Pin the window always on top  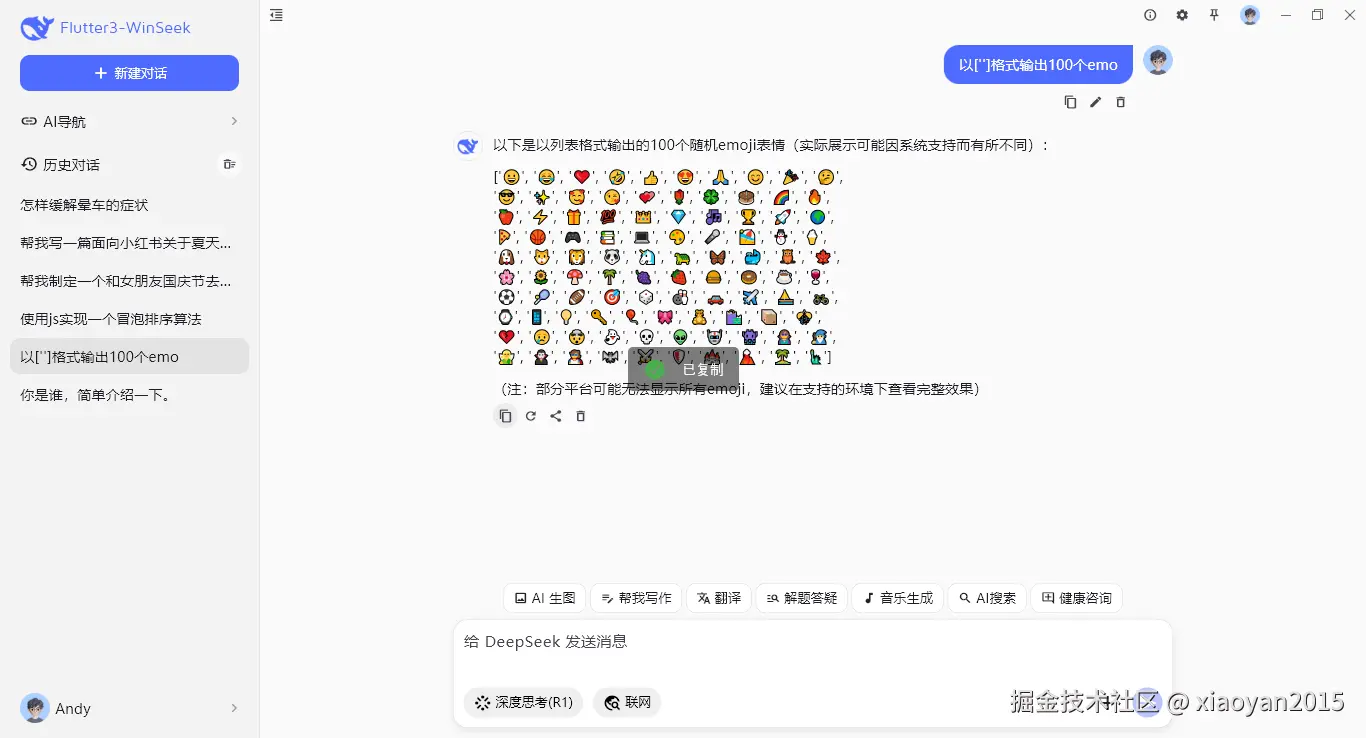(1214, 15)
